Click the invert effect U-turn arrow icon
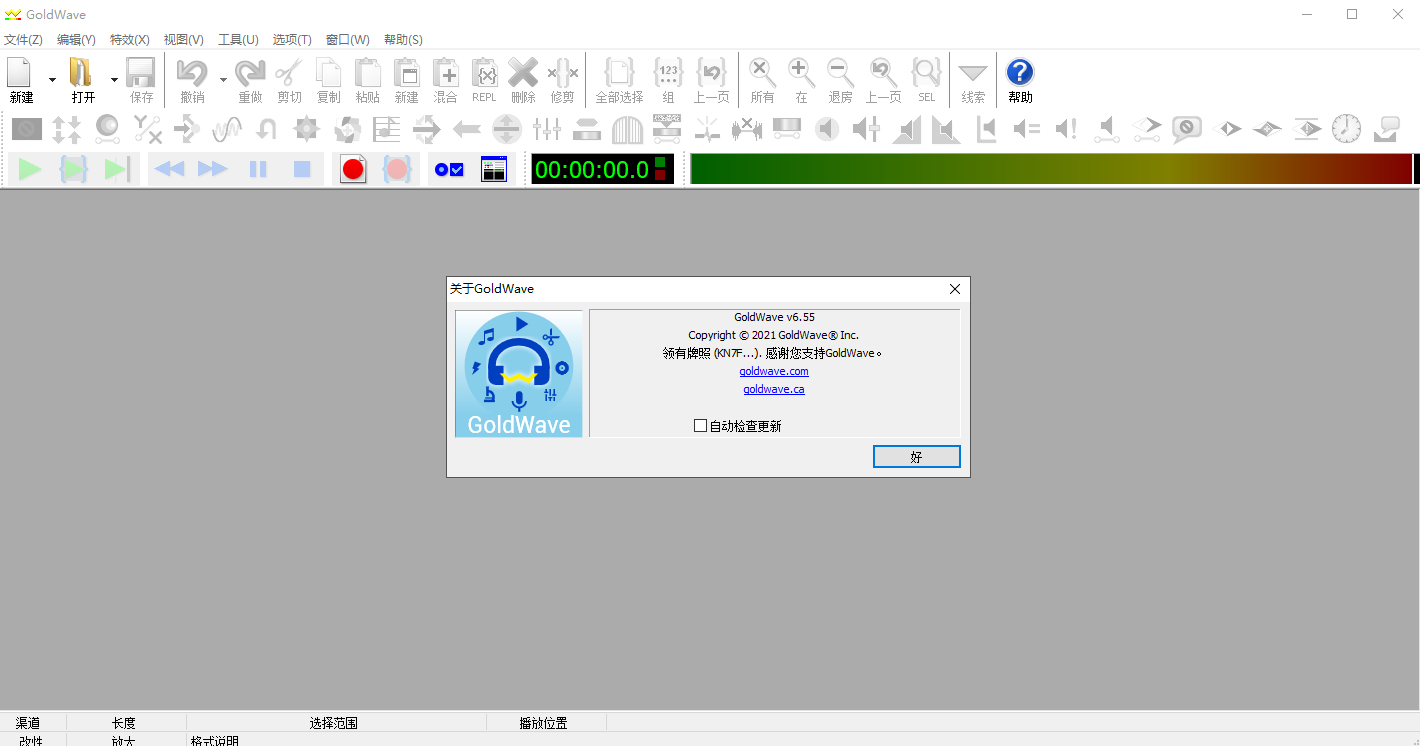 click(x=267, y=129)
